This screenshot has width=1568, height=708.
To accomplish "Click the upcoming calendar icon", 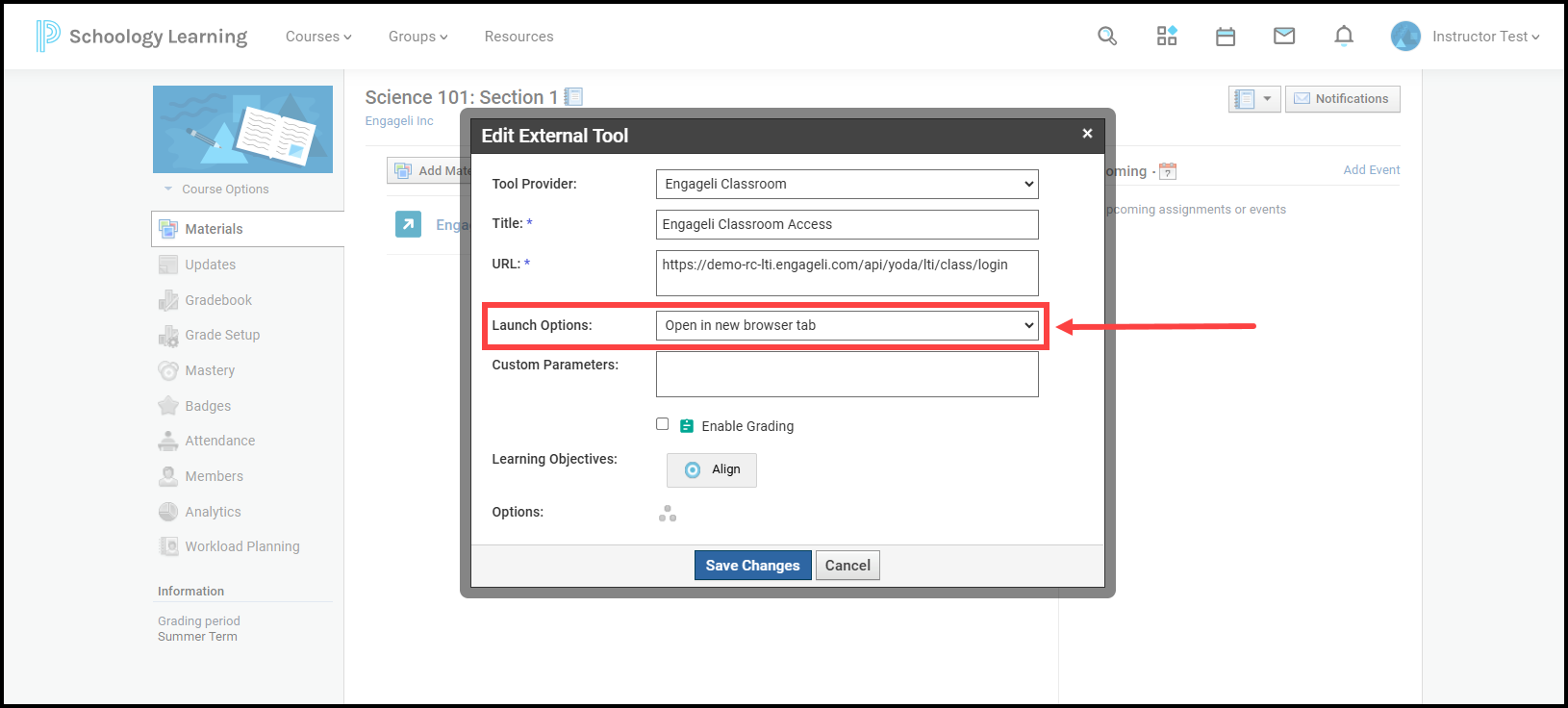I will click(1168, 171).
